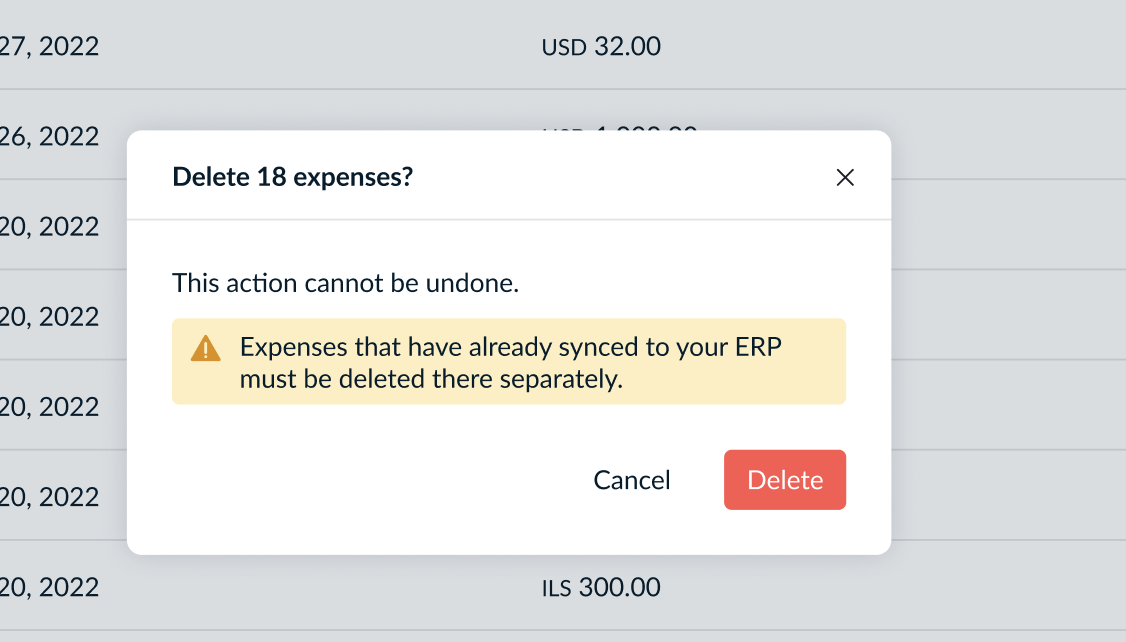The width and height of the screenshot is (1126, 642).
Task: Click the "This action cannot be undone." text
Action: coord(345,282)
